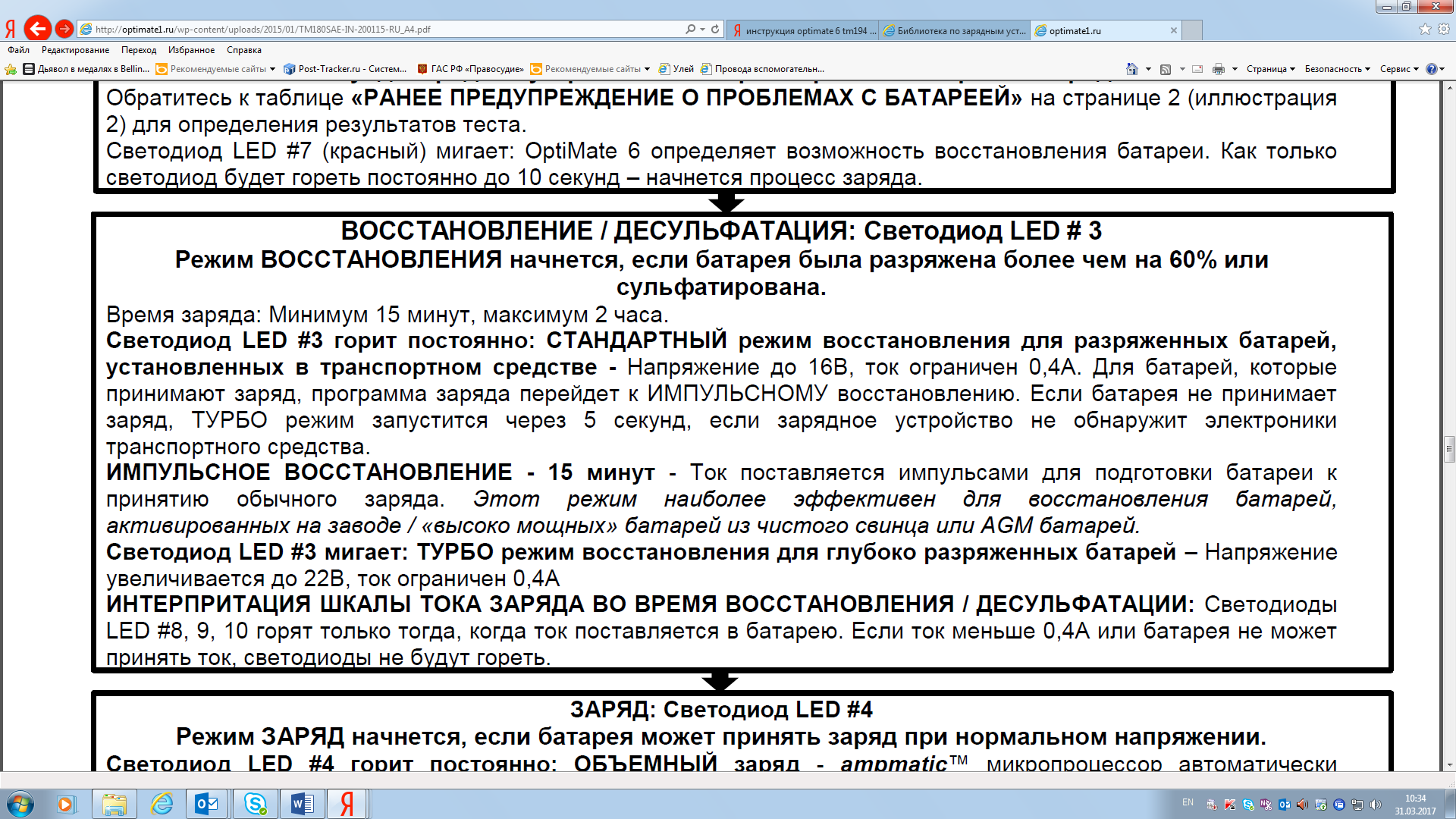The width and height of the screenshot is (1456, 819).
Task: Click the Show desktop strip beside the clock
Action: point(1450,804)
